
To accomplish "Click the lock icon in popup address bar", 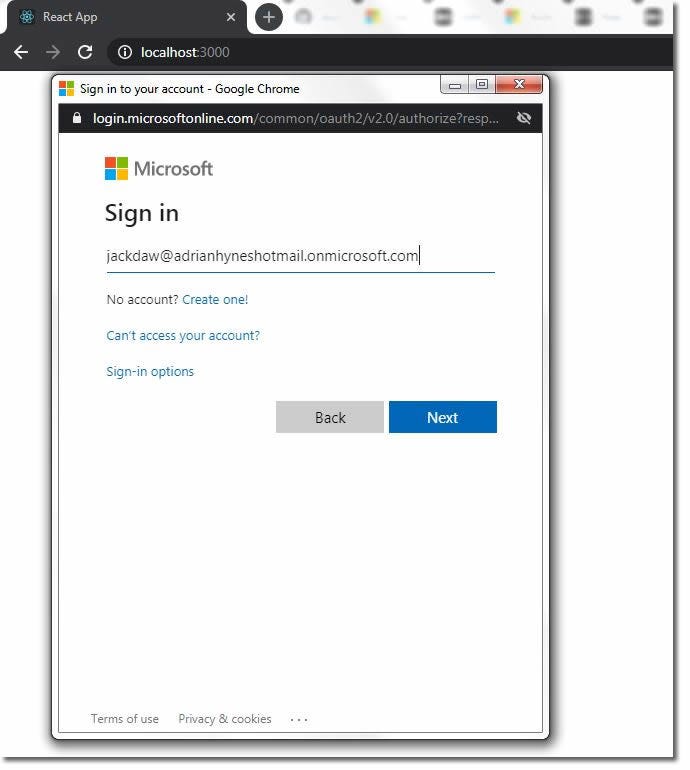I will [77, 118].
